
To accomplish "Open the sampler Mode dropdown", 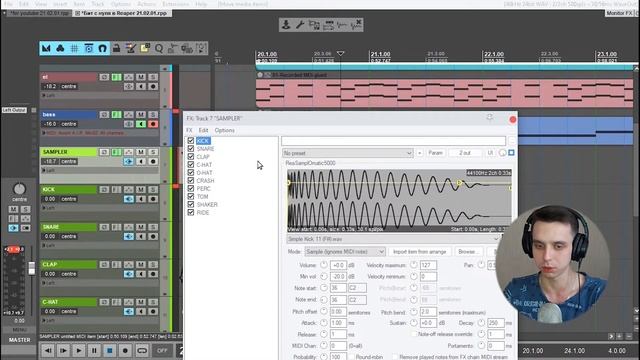I will [x=345, y=252].
